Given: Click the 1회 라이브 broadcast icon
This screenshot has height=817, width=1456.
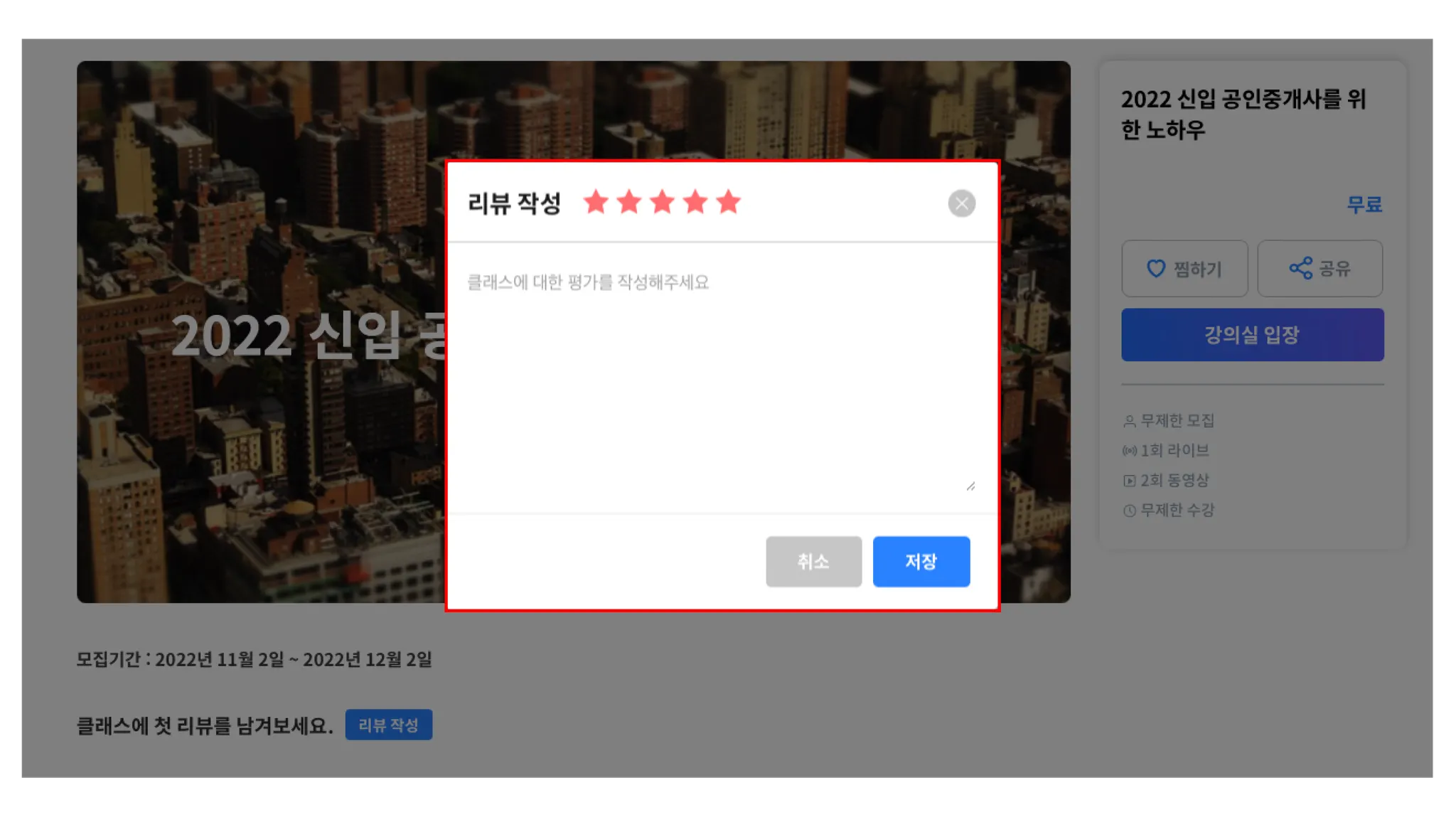Looking at the screenshot, I should tap(1129, 451).
